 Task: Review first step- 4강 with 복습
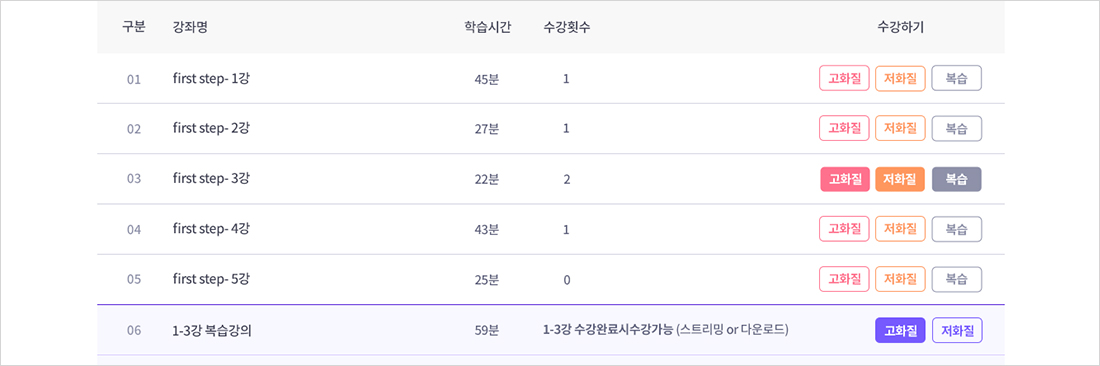tap(957, 229)
